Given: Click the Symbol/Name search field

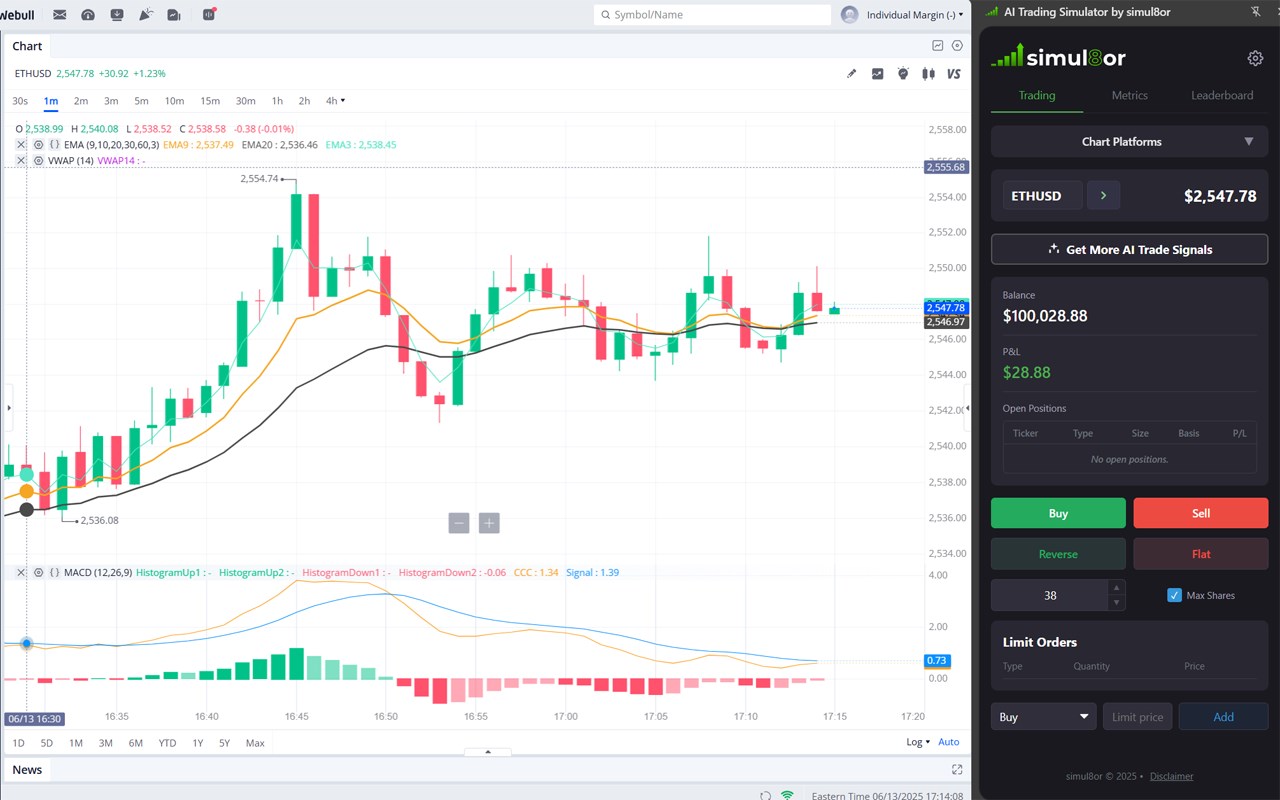Looking at the screenshot, I should [712, 15].
